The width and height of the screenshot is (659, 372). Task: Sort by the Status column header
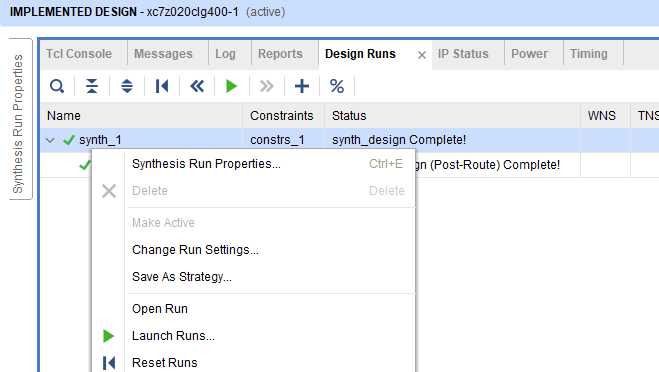tap(452, 116)
